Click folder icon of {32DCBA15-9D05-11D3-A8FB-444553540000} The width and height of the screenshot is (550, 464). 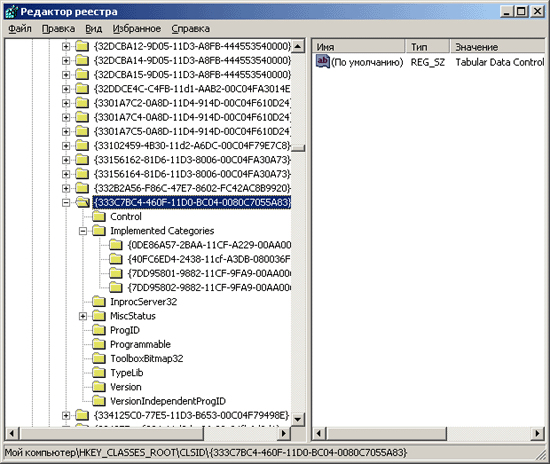pyautogui.click(x=82, y=75)
